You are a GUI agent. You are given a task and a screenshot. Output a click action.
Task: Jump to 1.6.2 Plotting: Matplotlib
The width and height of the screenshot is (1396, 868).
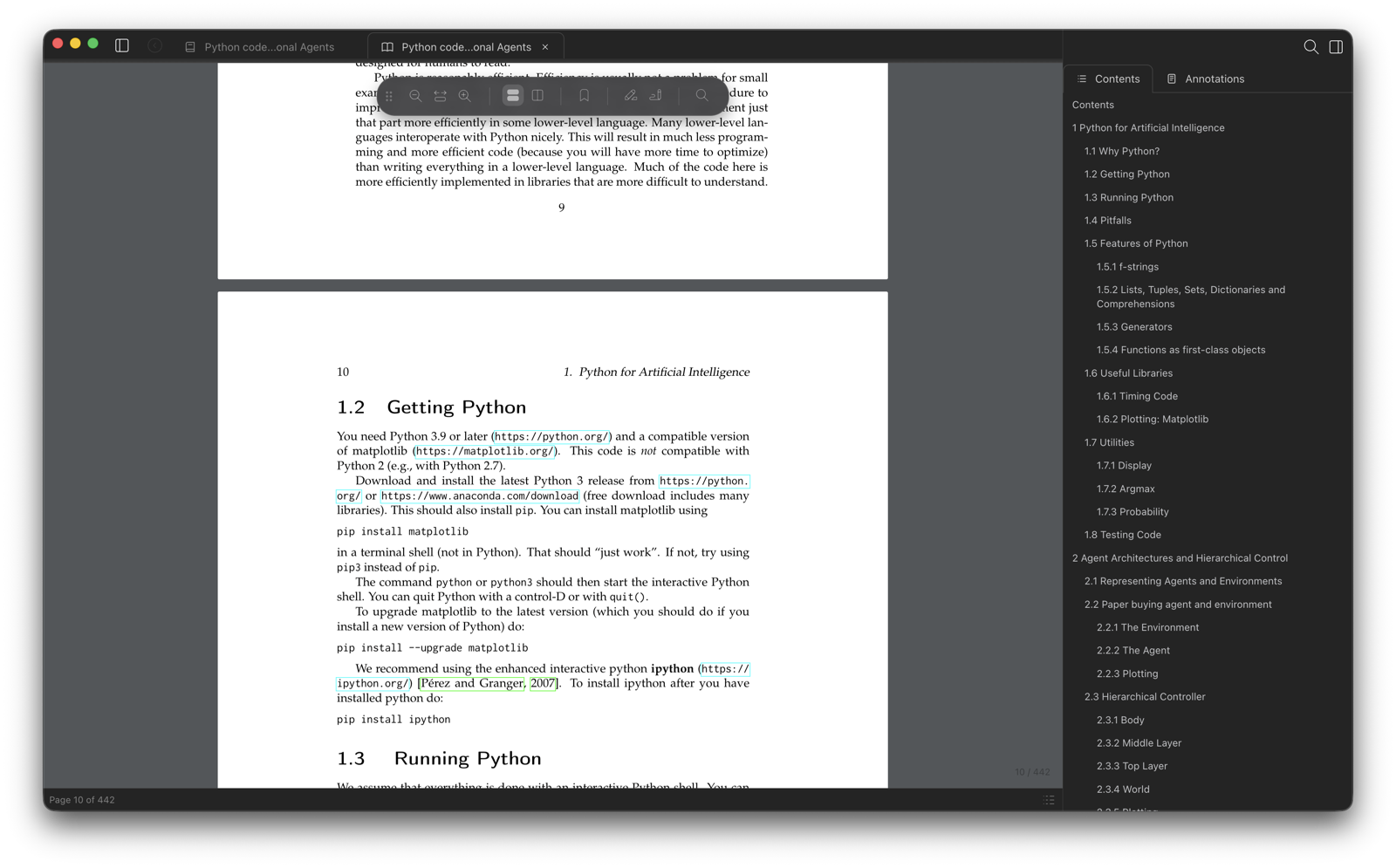[x=1152, y=420]
